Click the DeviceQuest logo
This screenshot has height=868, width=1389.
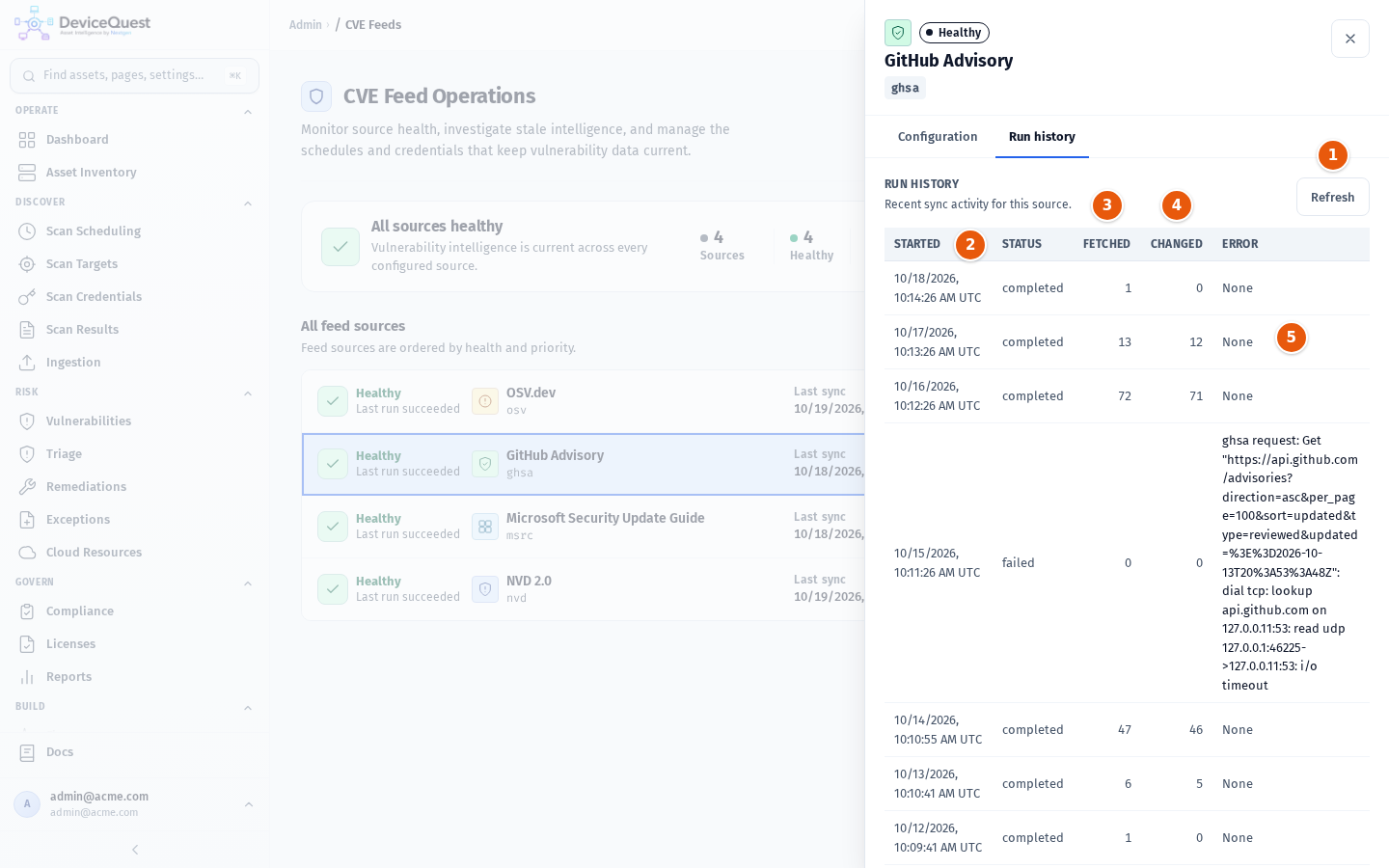point(83,24)
